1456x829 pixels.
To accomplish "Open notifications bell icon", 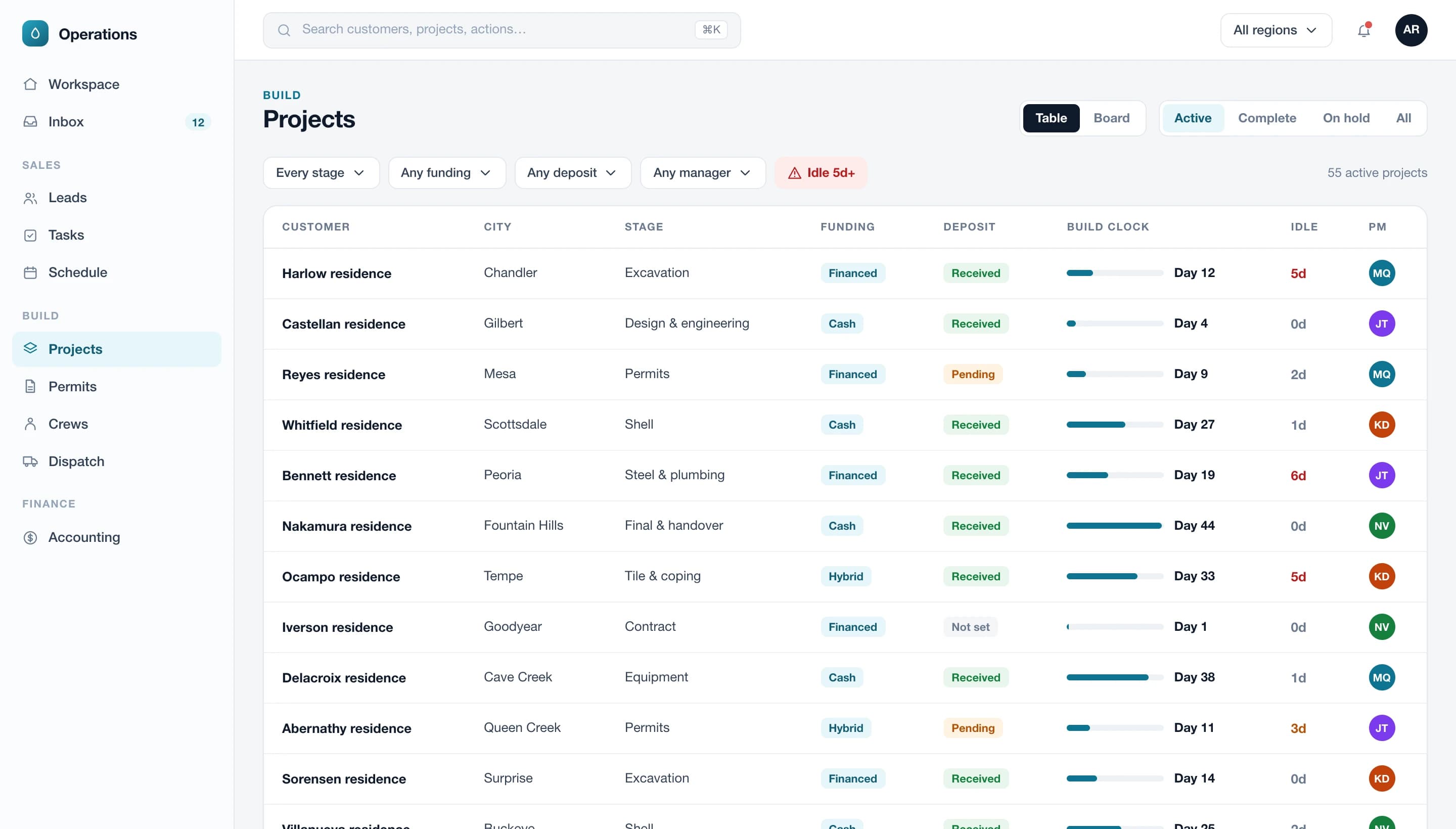I will (x=1364, y=30).
